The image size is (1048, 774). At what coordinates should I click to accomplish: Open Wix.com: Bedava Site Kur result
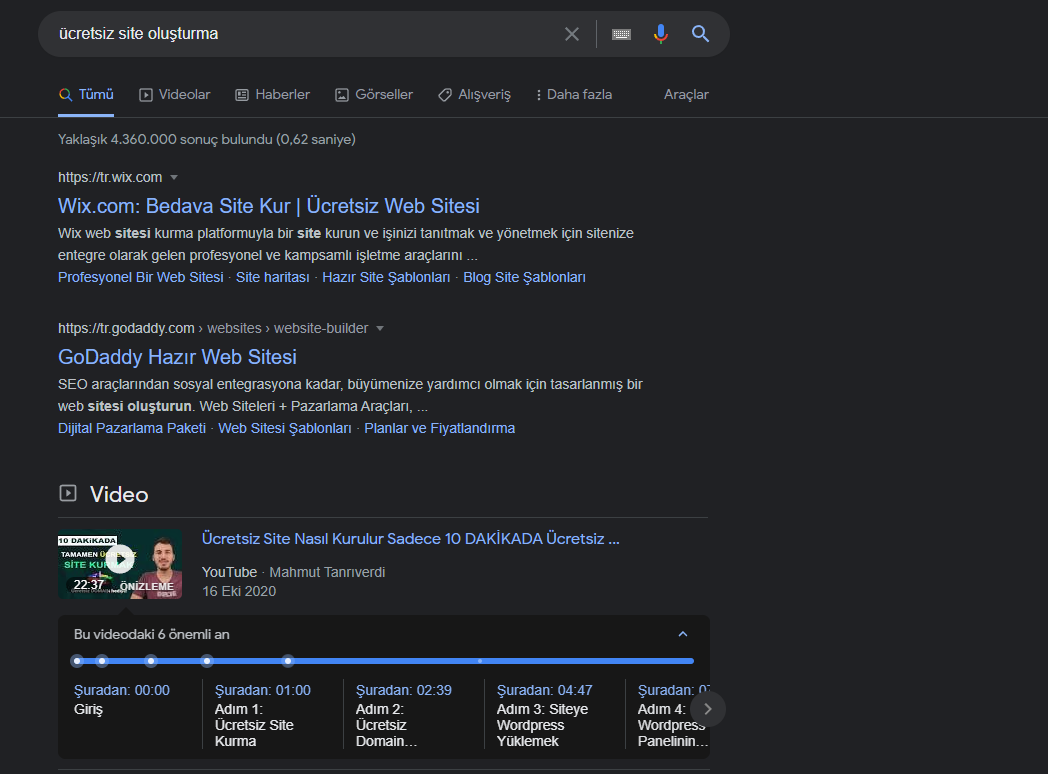tap(269, 206)
